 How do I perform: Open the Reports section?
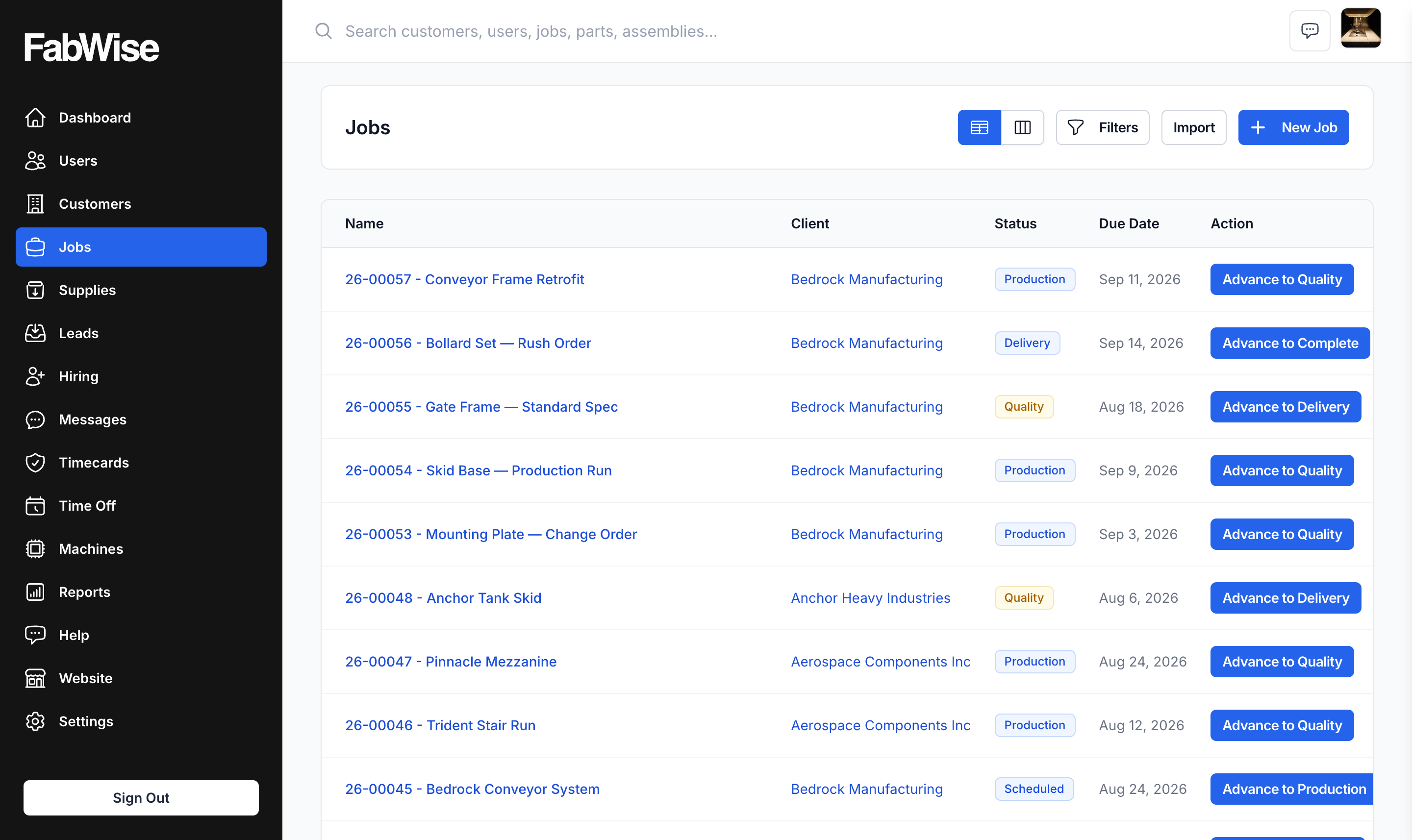(x=141, y=592)
